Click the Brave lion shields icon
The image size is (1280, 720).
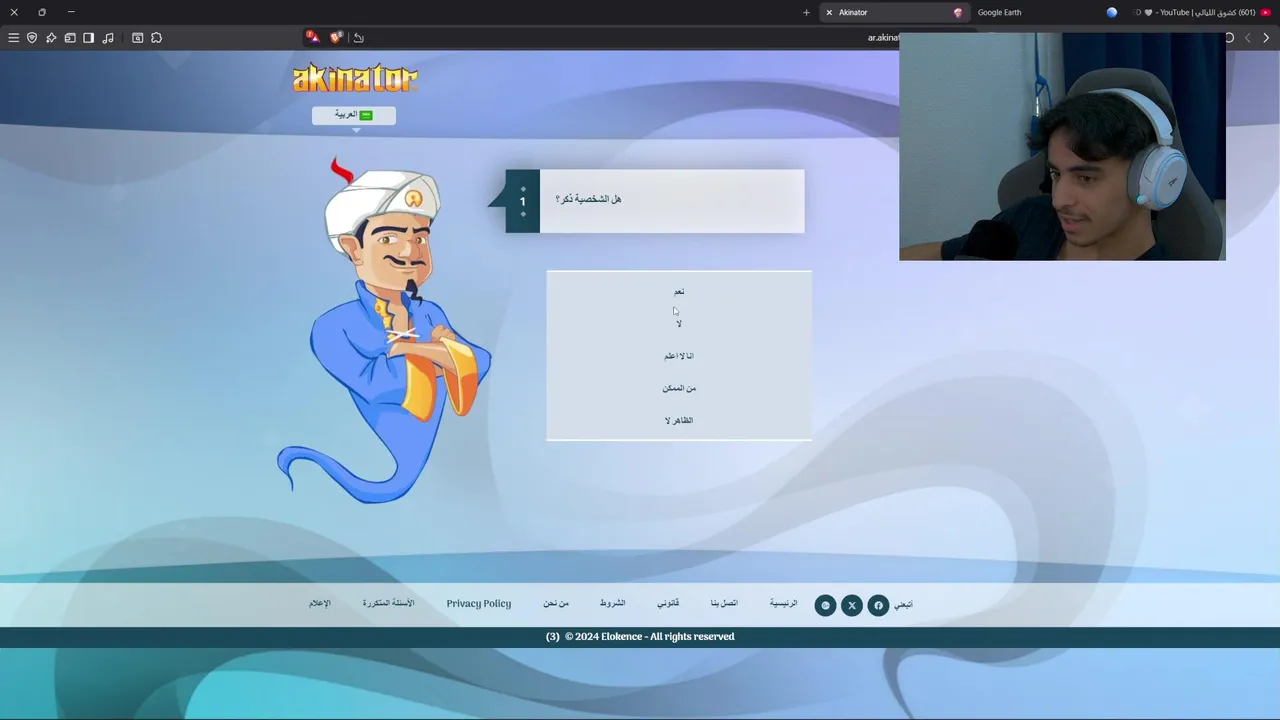coord(337,37)
